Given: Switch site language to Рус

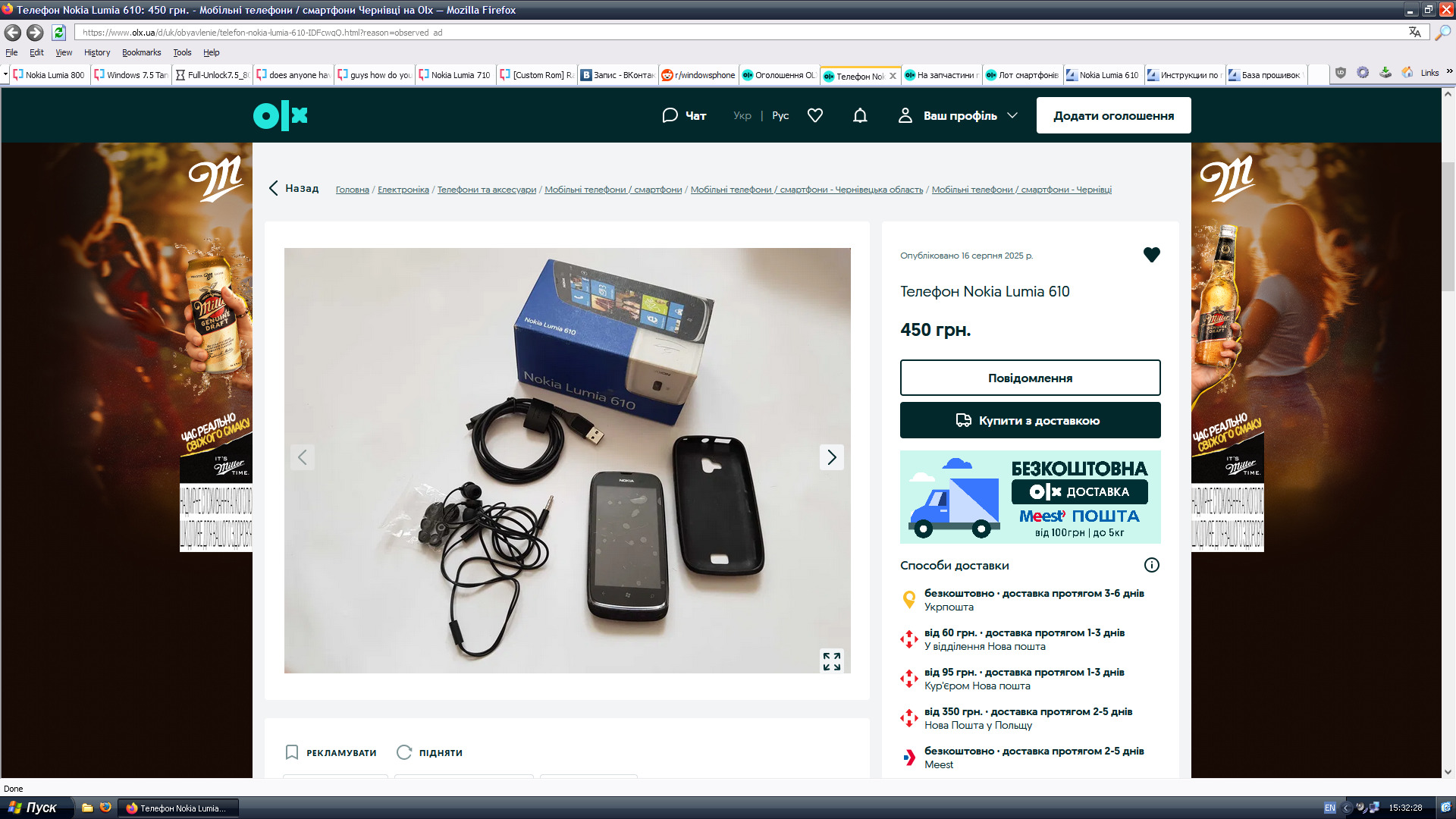Looking at the screenshot, I should point(780,115).
